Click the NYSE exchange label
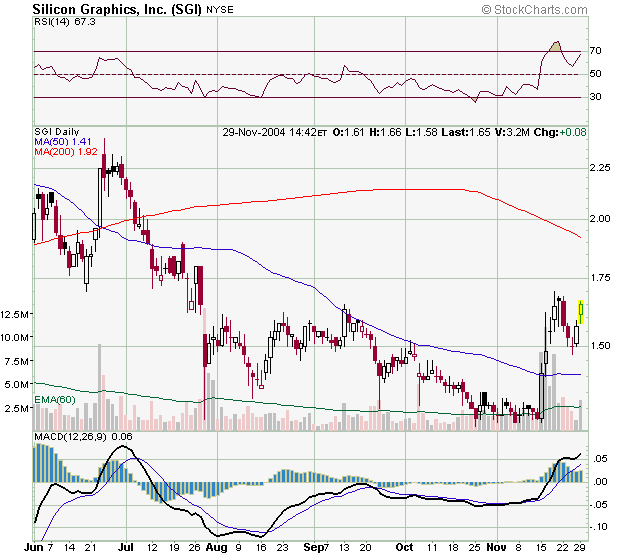This screenshot has height=558, width=620. (220, 9)
